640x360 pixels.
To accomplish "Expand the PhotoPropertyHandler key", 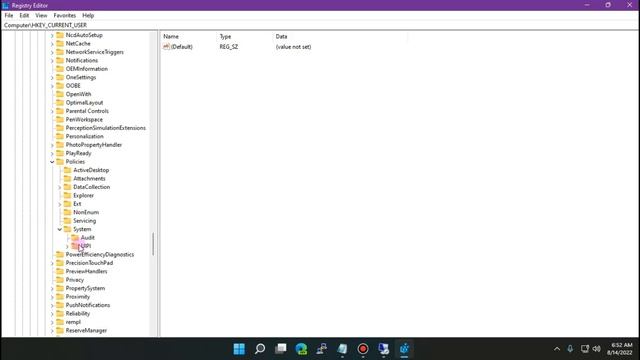I will pos(52,145).
